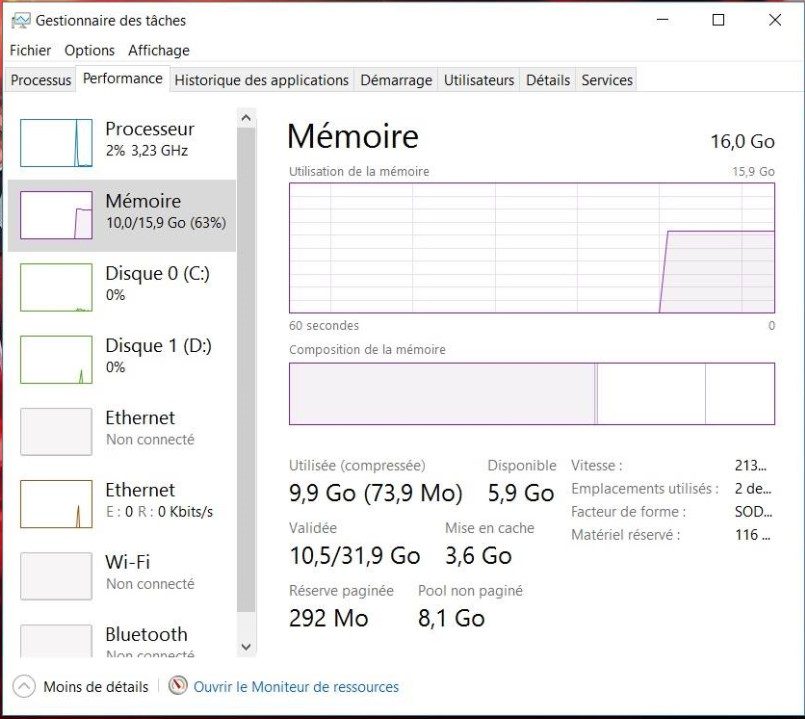Click the Mise en cache 3,6 Go value
This screenshot has width=805, height=719.
pos(478,556)
